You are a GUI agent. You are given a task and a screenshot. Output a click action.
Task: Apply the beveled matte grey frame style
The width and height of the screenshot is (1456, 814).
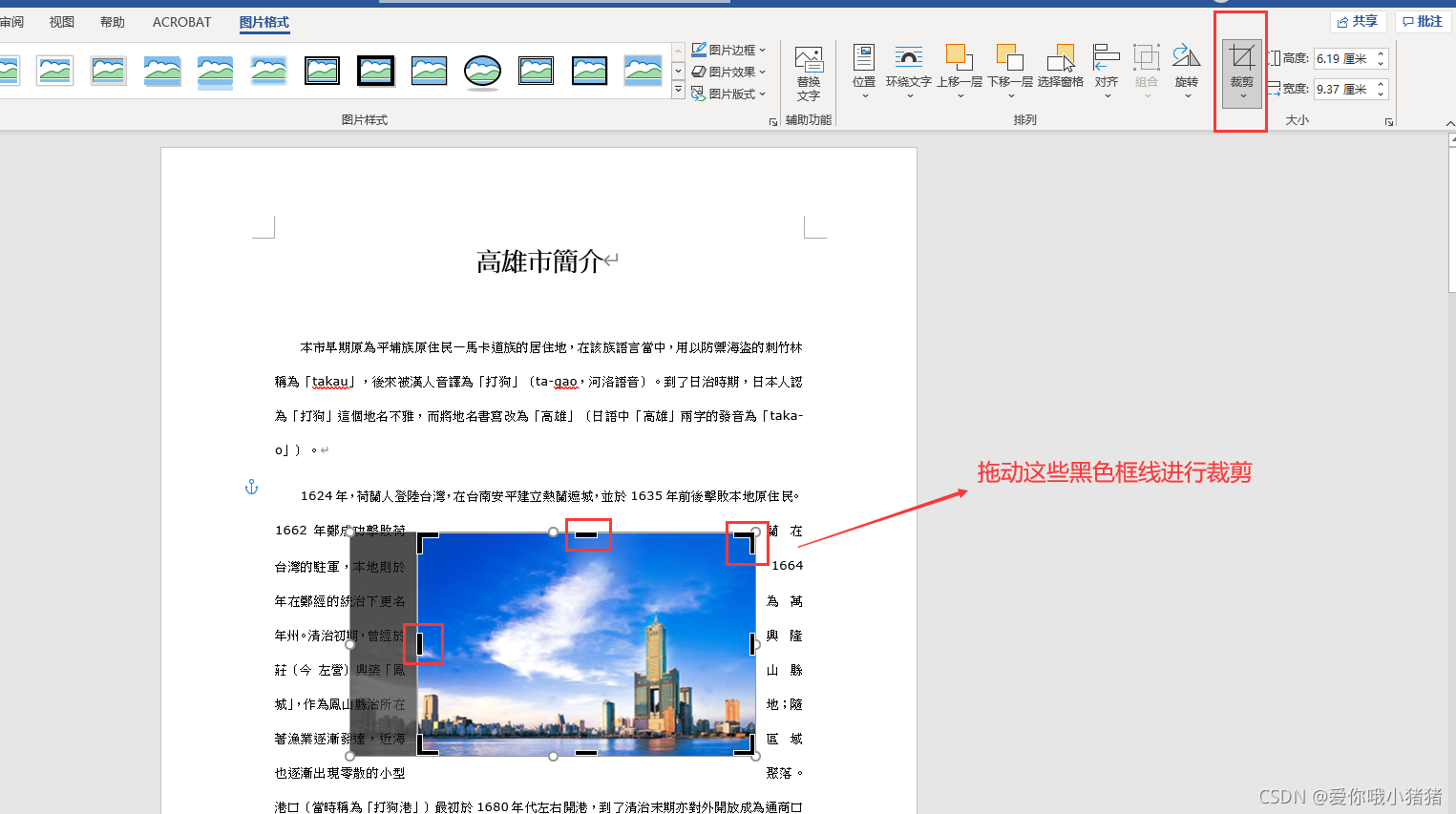click(108, 71)
